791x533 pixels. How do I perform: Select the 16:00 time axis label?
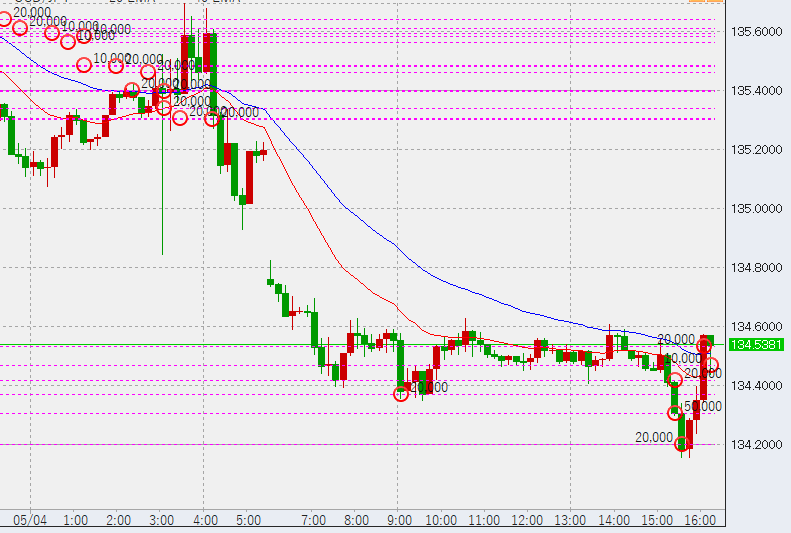click(700, 521)
